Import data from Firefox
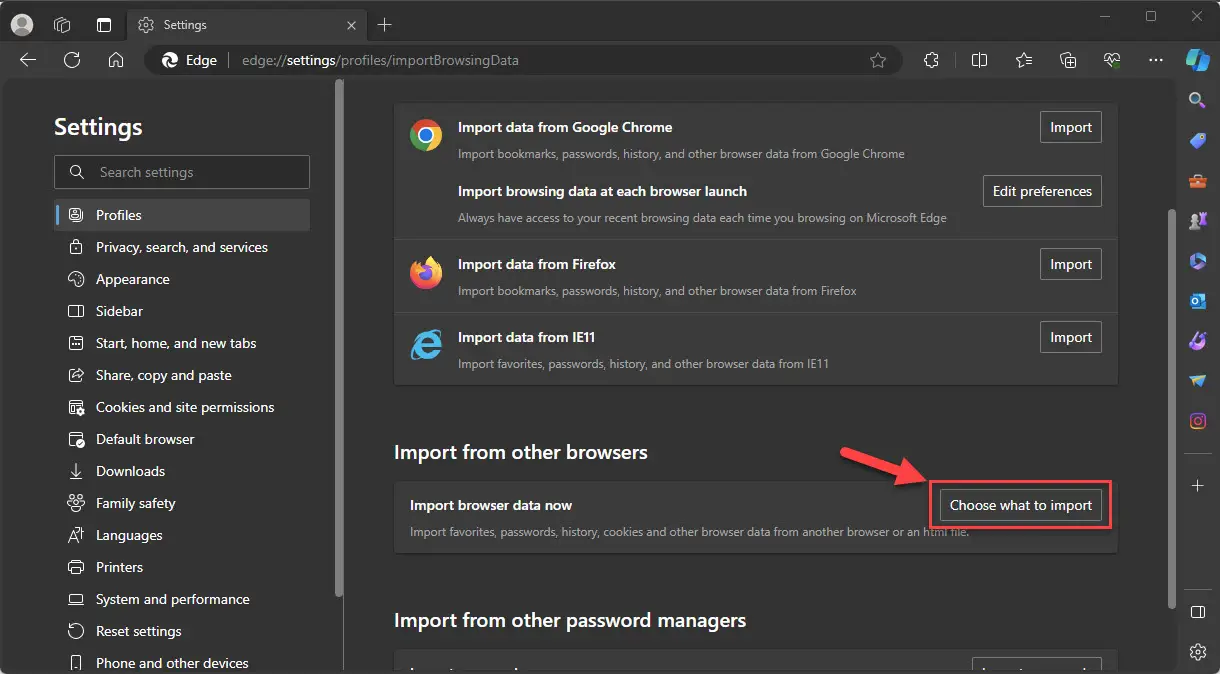 point(1071,264)
